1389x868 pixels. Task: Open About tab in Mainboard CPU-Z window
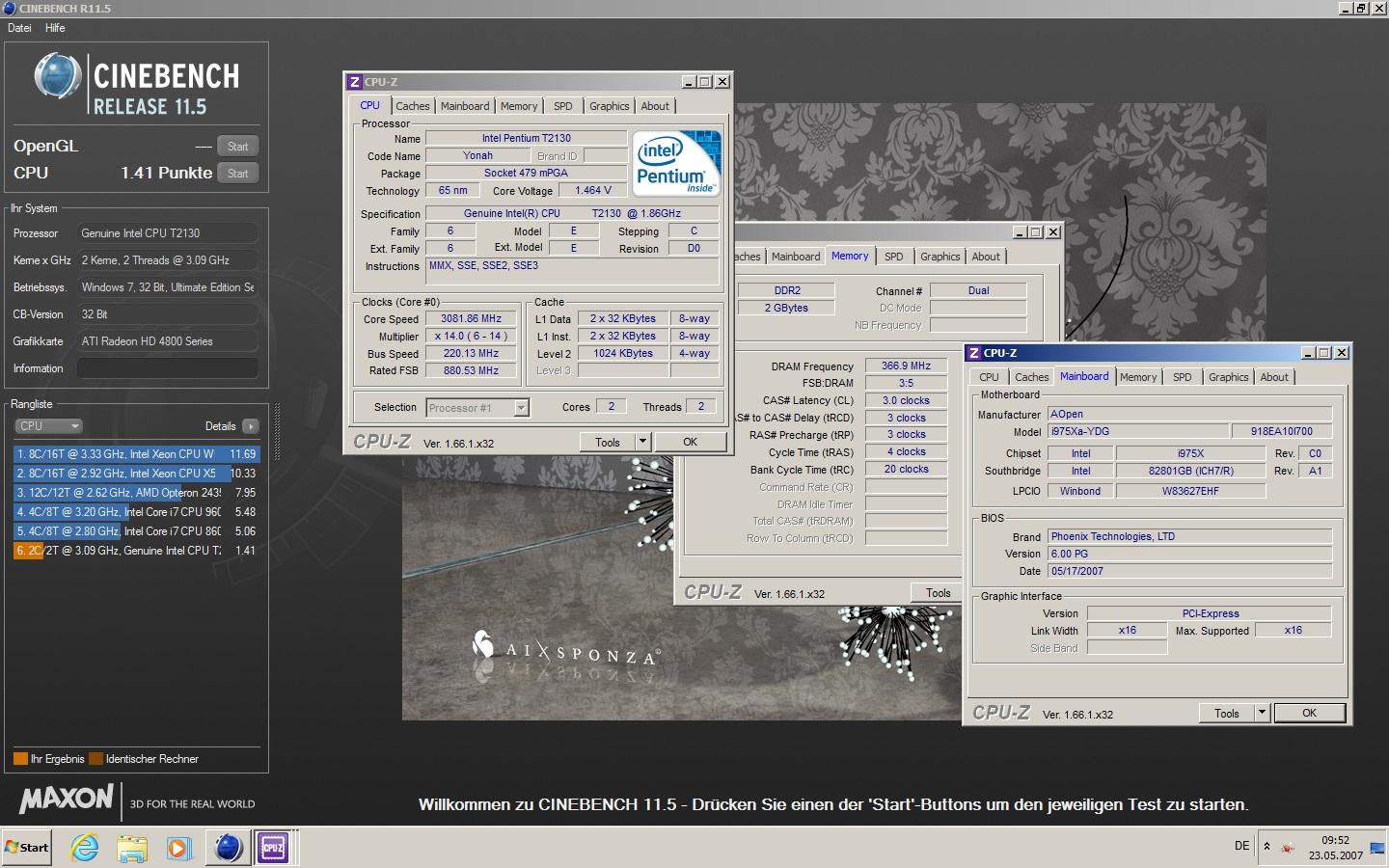1274,377
